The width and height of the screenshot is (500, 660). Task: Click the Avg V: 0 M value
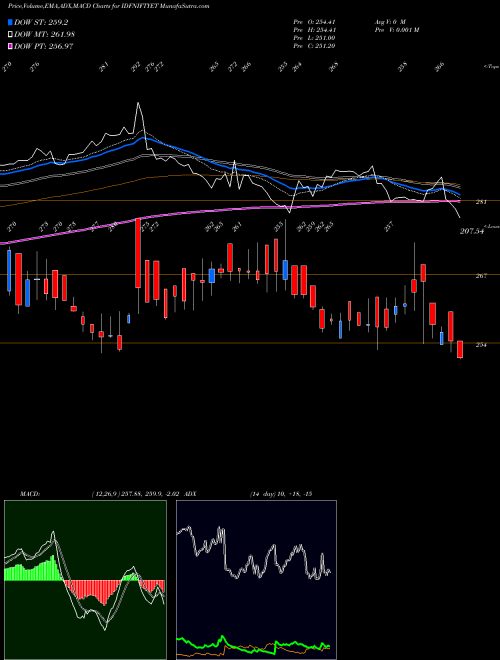click(x=389, y=21)
